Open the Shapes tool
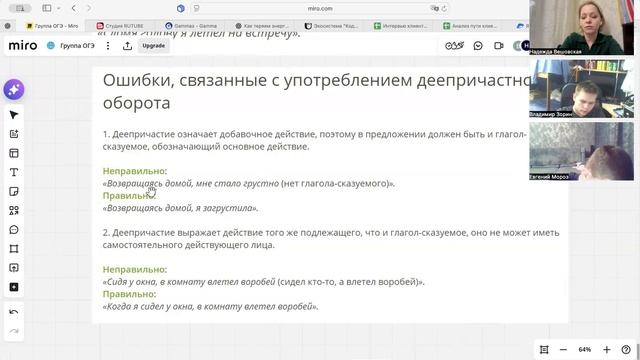Screen dimensions: 640x360 coord(14,211)
